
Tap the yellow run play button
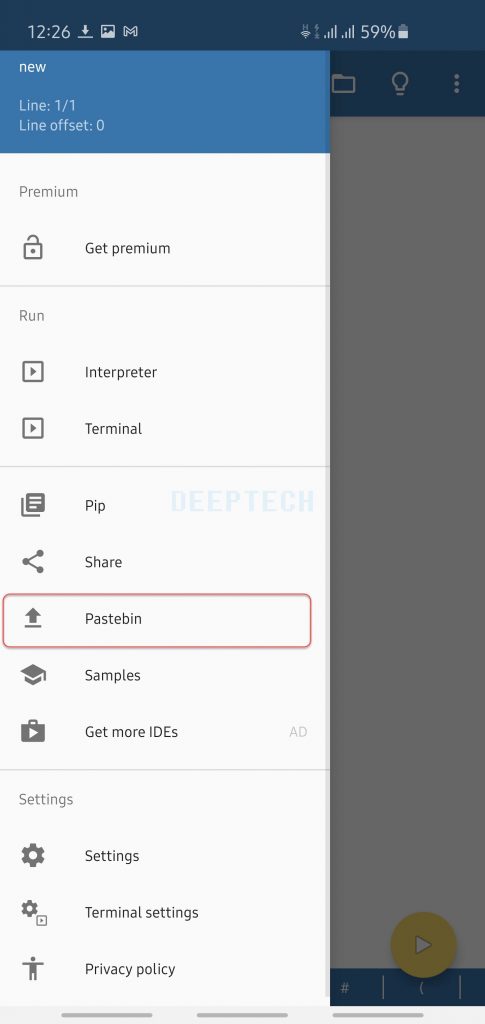[x=424, y=944]
